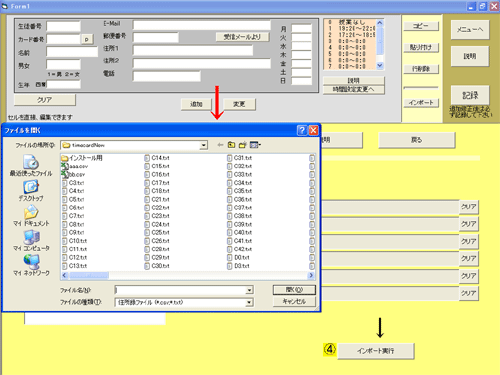Click the small p button beside カード番号
The width and height of the screenshot is (500, 375).
(x=87, y=39)
